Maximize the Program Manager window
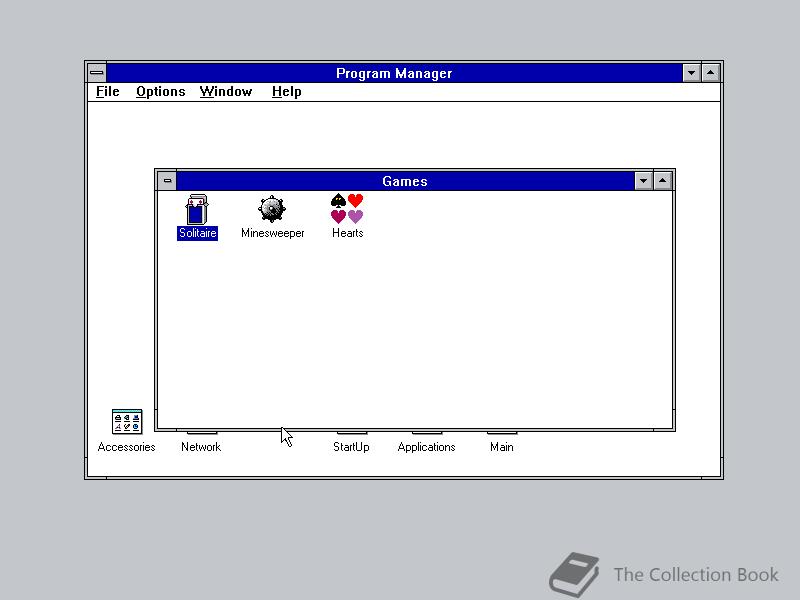Screen dimensions: 800x600 [x=710, y=73]
